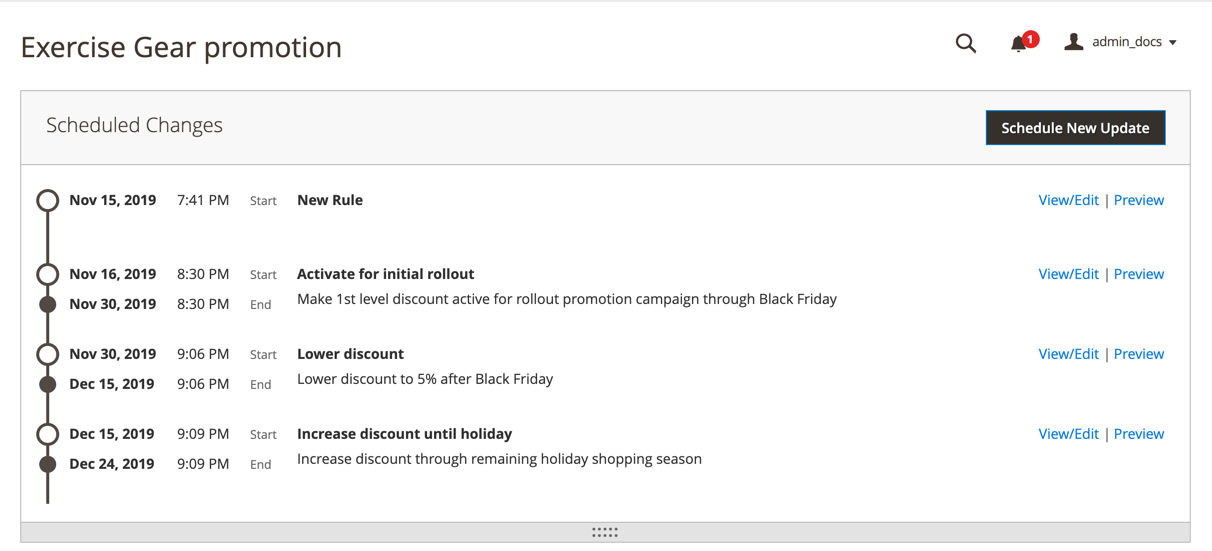Screen dimensions: 1212x551
Task: Open View/Edit for New Rule
Action: (1068, 200)
